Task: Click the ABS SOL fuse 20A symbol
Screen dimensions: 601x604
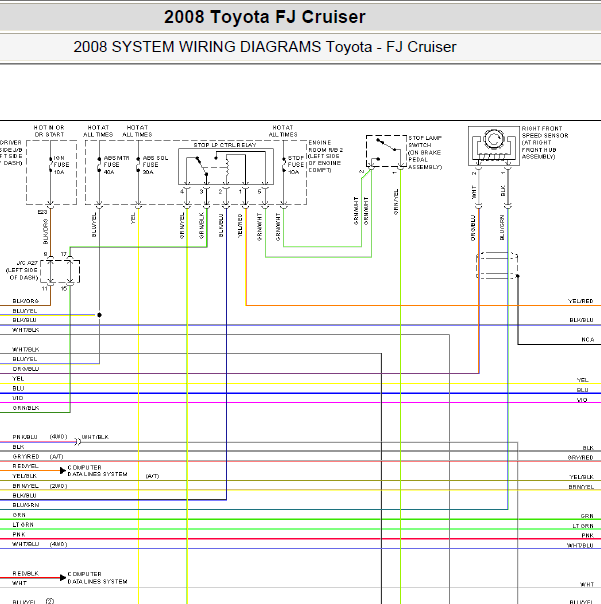Action: [x=138, y=165]
